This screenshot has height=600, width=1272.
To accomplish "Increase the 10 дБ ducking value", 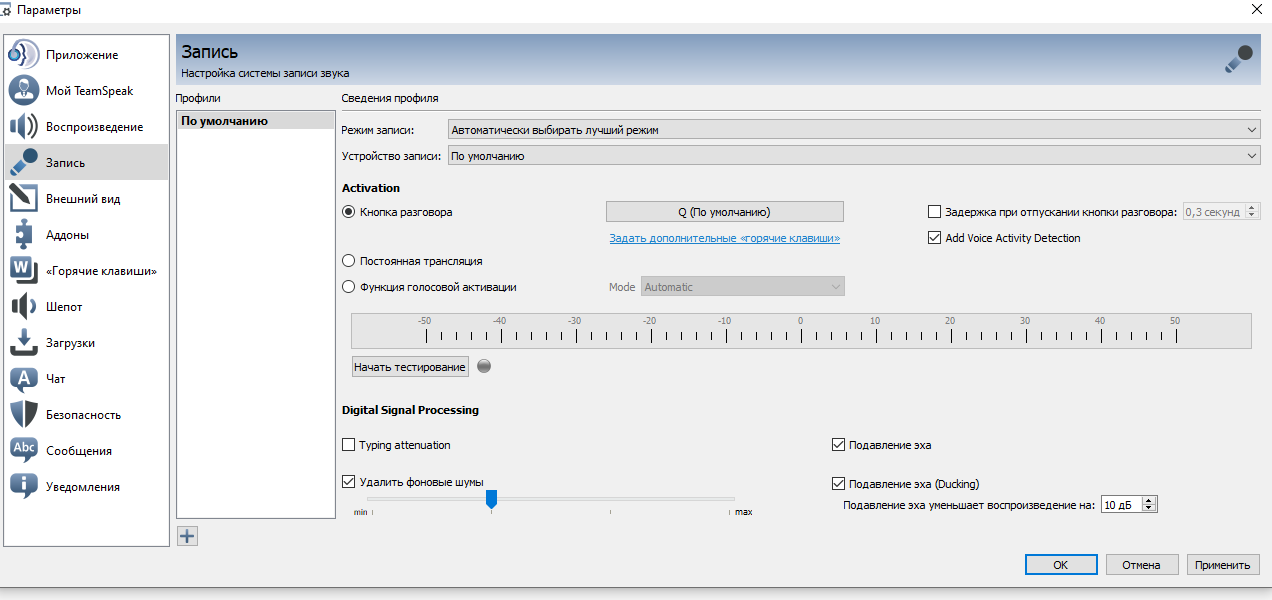I will (x=1150, y=500).
